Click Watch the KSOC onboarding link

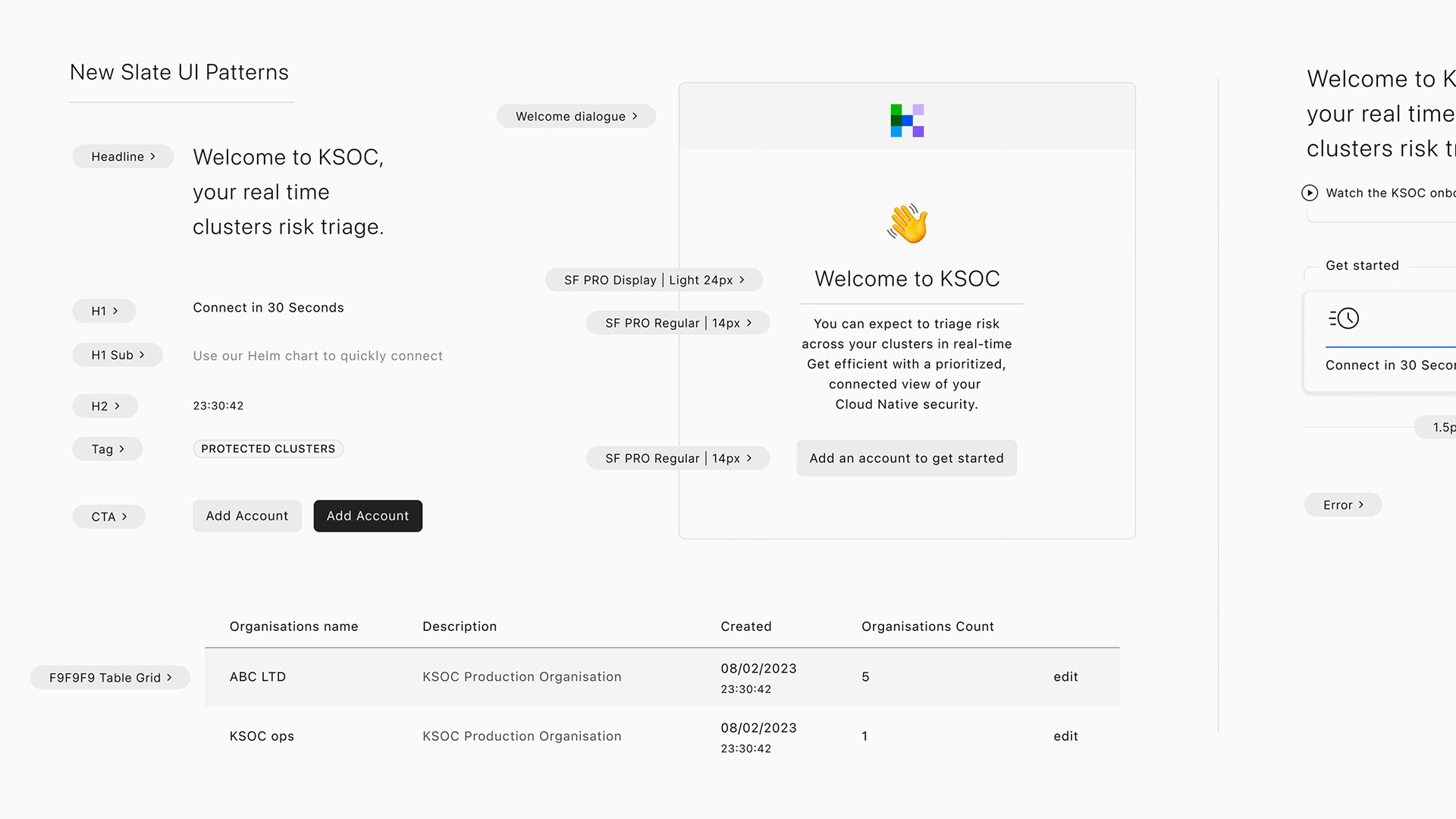tap(1390, 193)
